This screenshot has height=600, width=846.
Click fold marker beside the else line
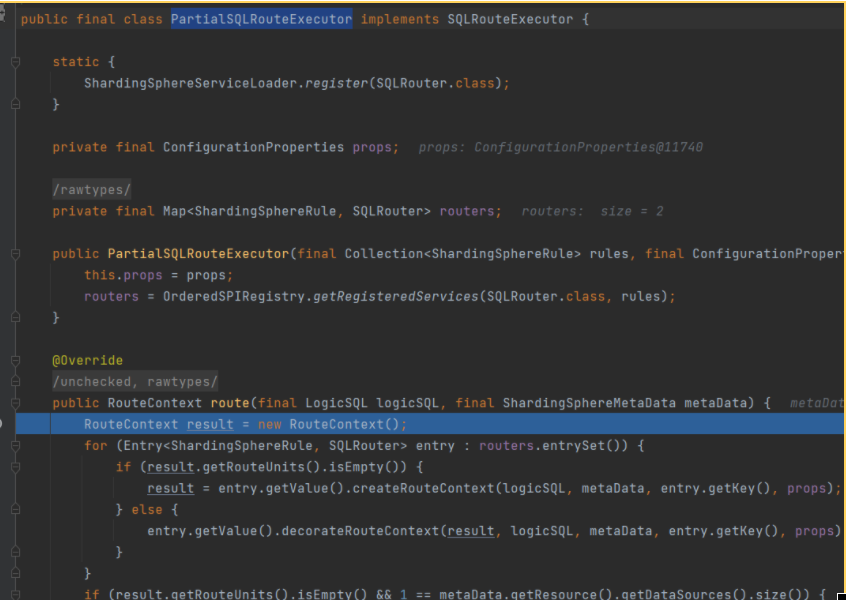[15, 509]
